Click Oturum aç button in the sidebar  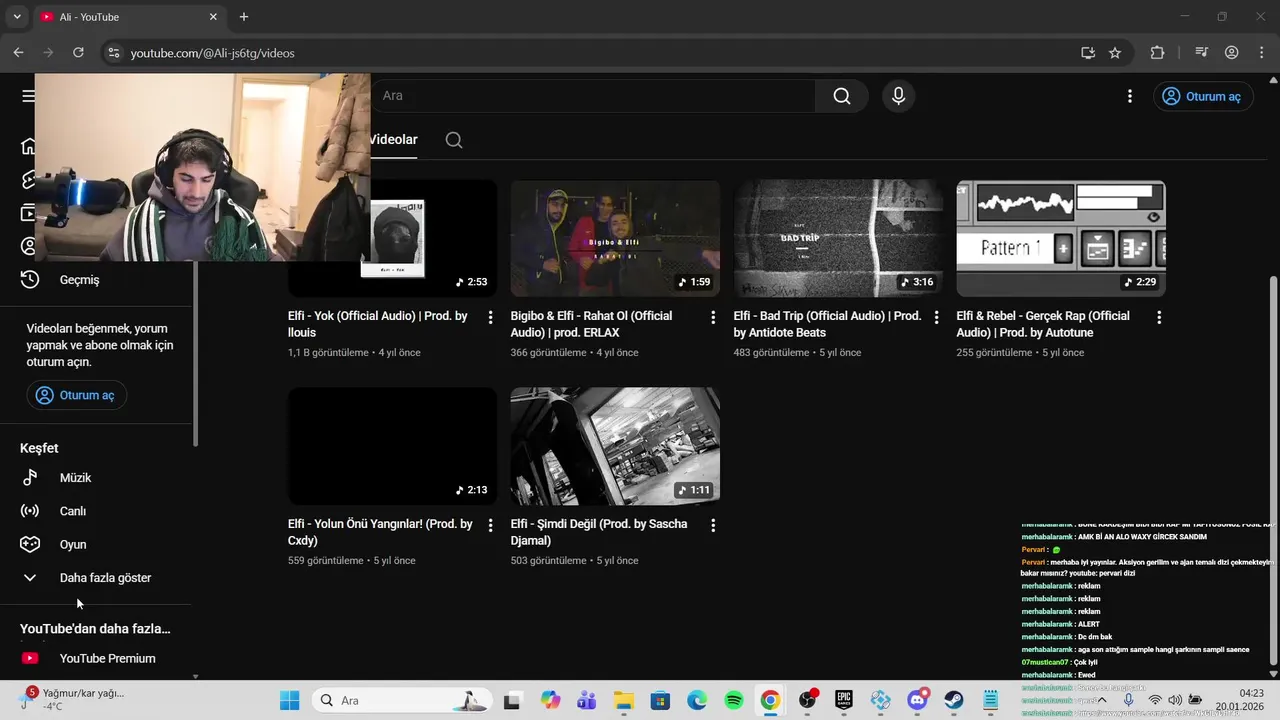[x=76, y=395]
